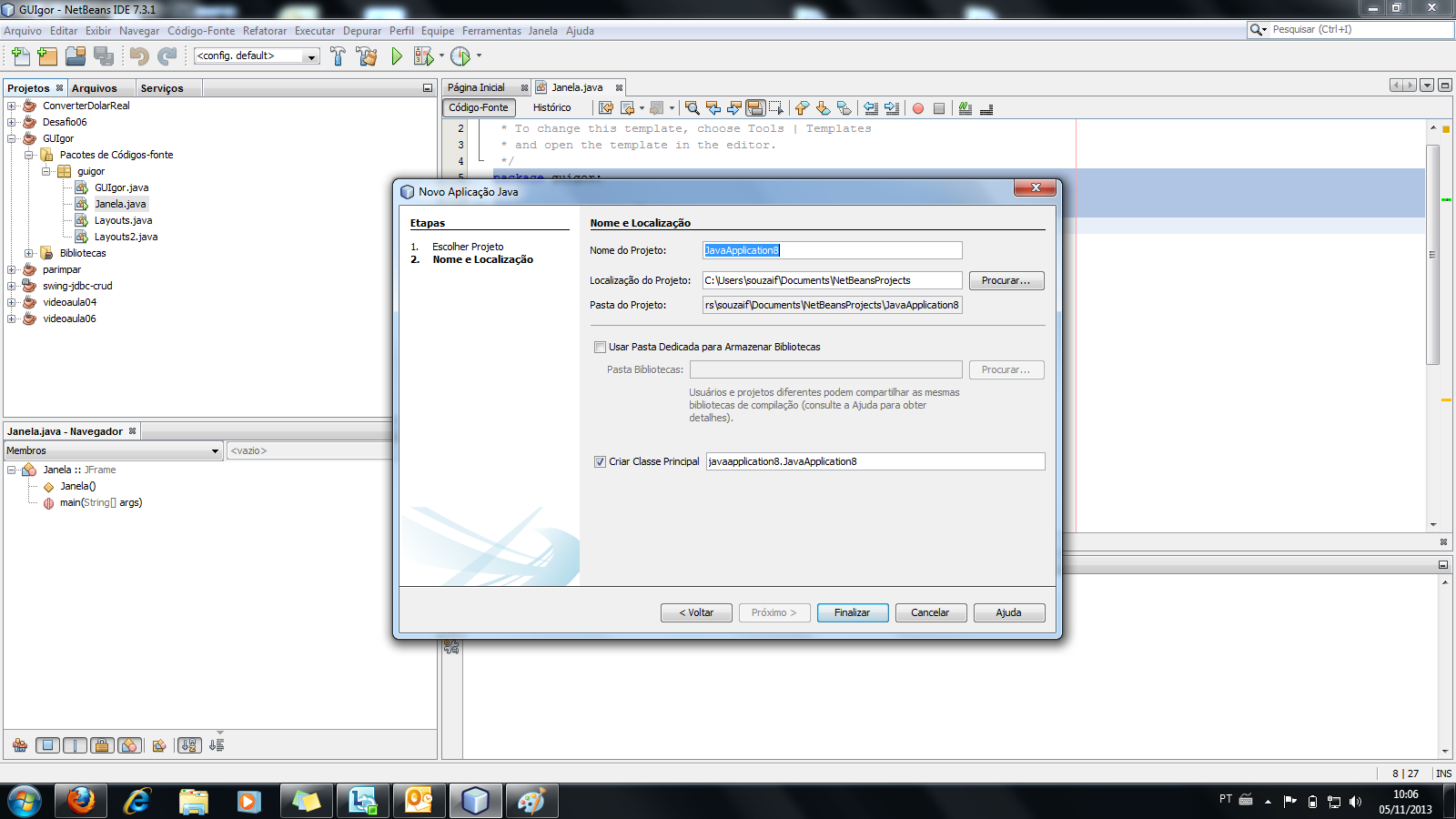Viewport: 1456px width, 819px height.
Task: Click Procurar next to Localização do Projeto
Action: (1006, 280)
